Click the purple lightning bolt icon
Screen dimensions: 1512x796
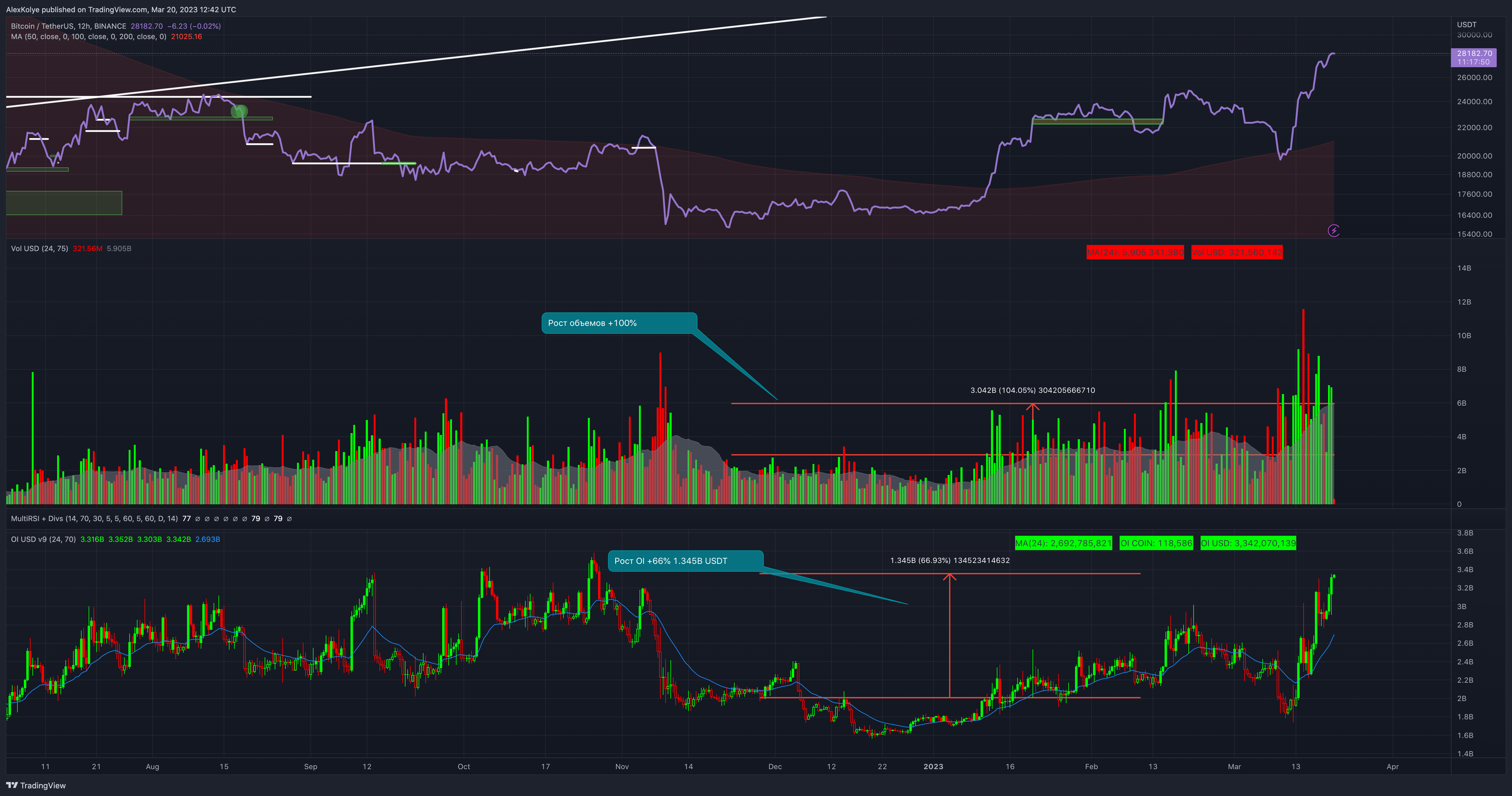[x=1334, y=231]
